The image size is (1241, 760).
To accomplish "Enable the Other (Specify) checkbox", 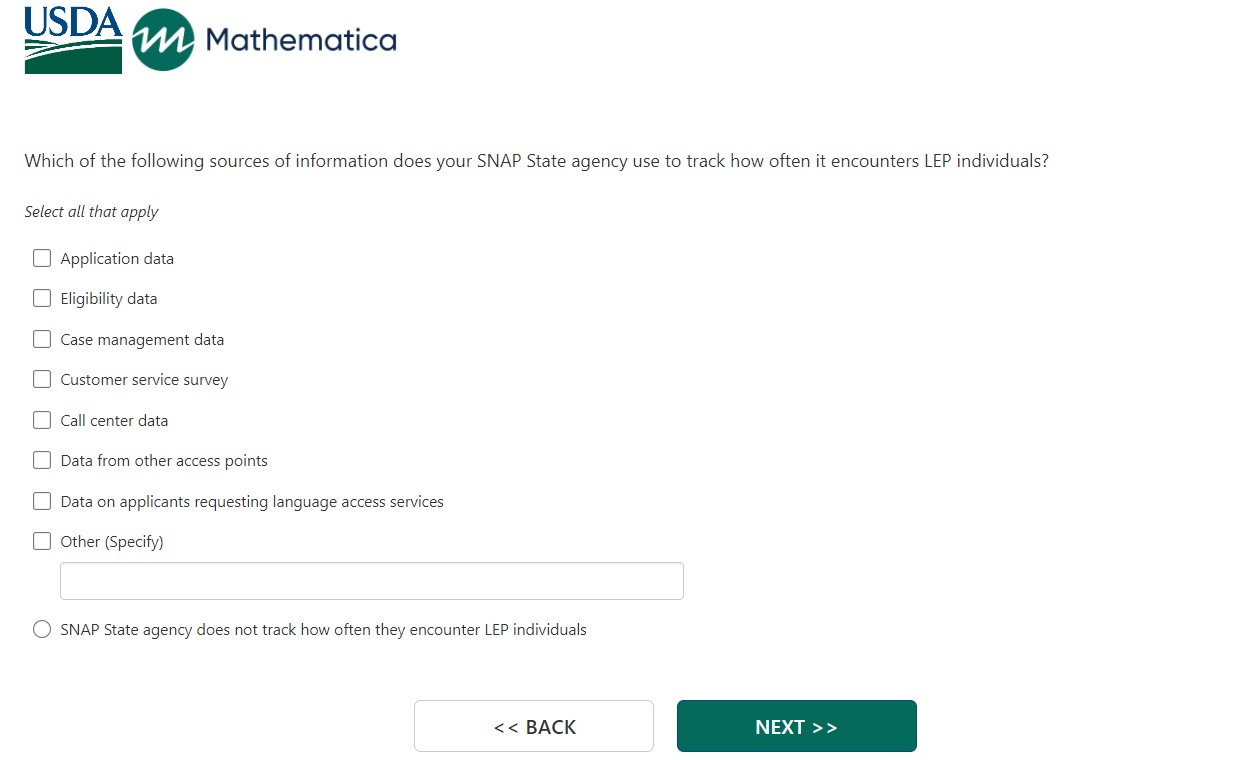I will [x=42, y=541].
